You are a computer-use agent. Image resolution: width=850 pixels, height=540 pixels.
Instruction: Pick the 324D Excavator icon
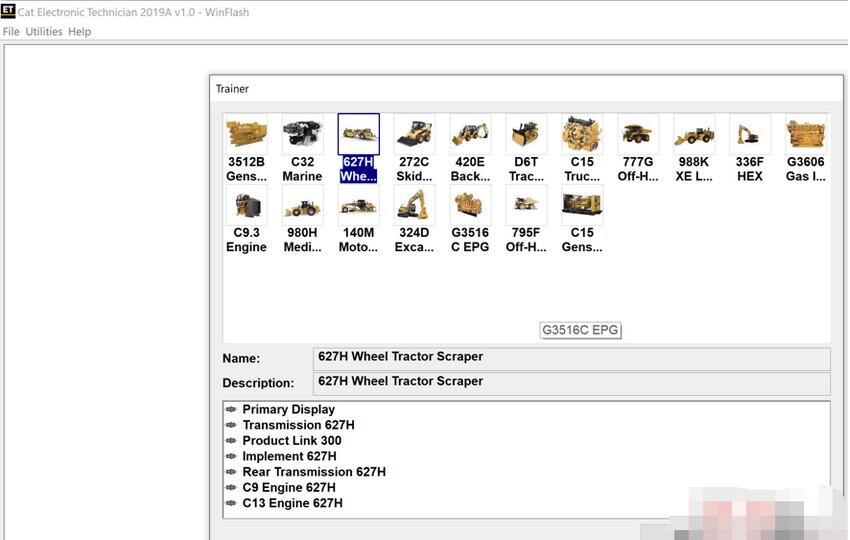pos(414,205)
